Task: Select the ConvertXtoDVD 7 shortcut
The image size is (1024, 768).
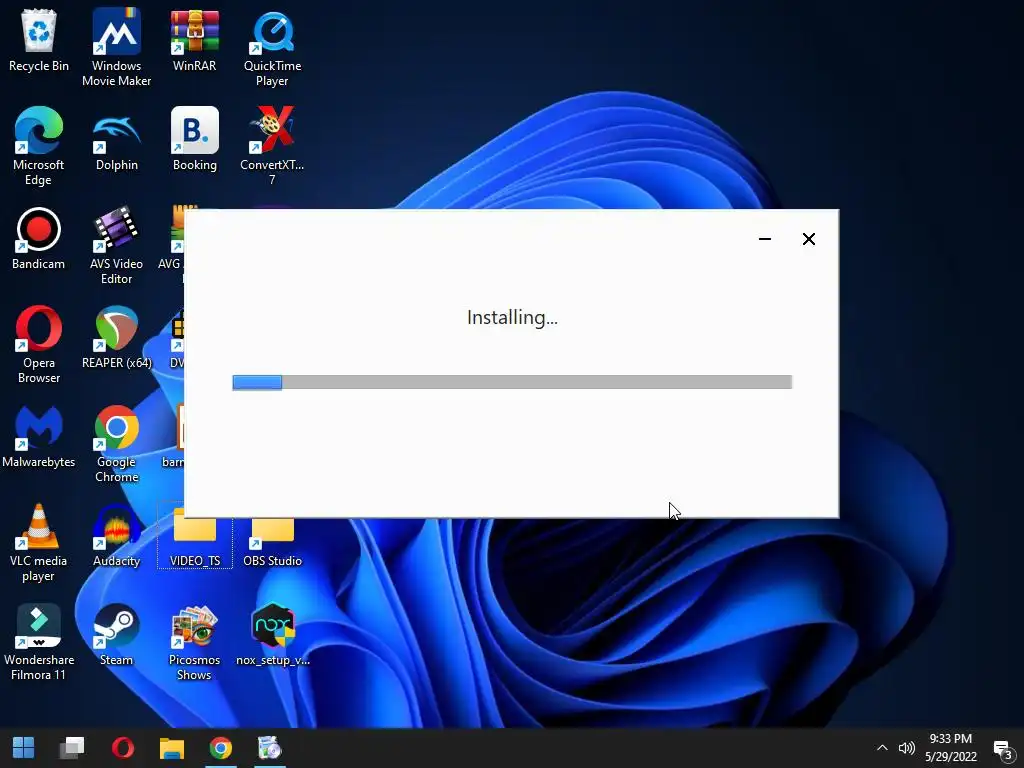Action: (x=272, y=146)
